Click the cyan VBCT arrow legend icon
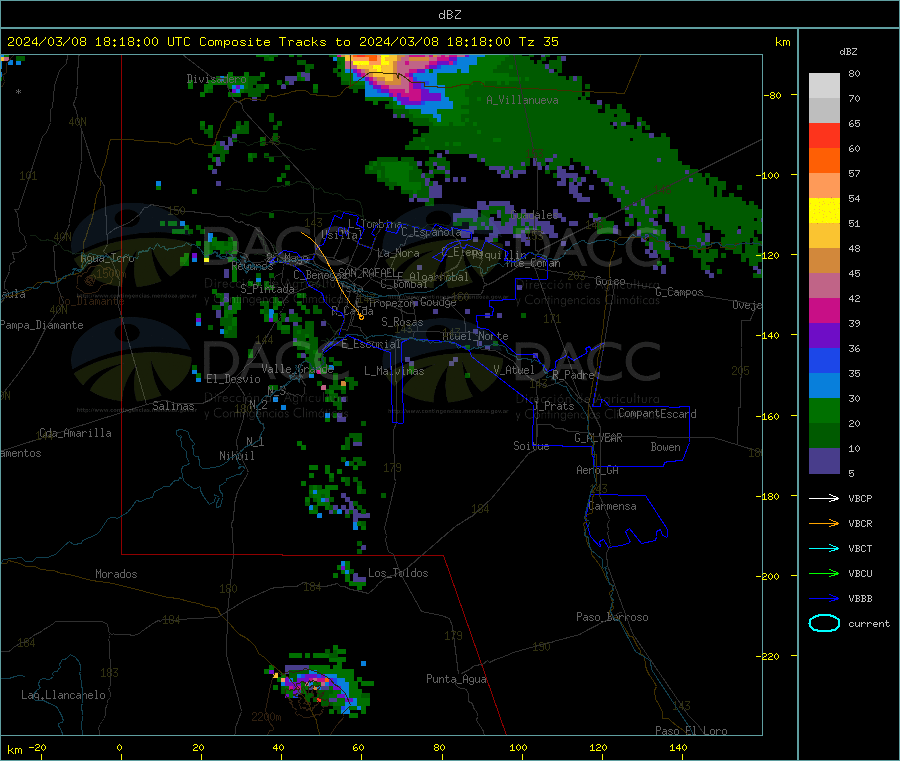The image size is (900, 761). point(824,548)
